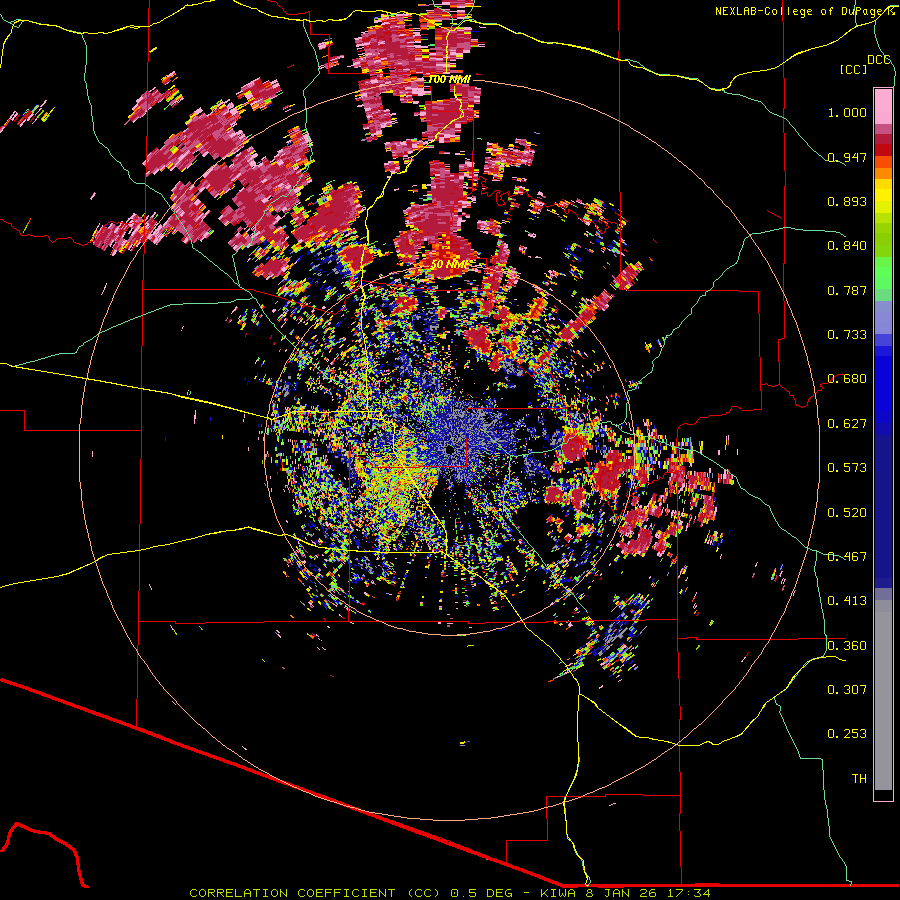Select the 0.413 scale value

pos(847,601)
